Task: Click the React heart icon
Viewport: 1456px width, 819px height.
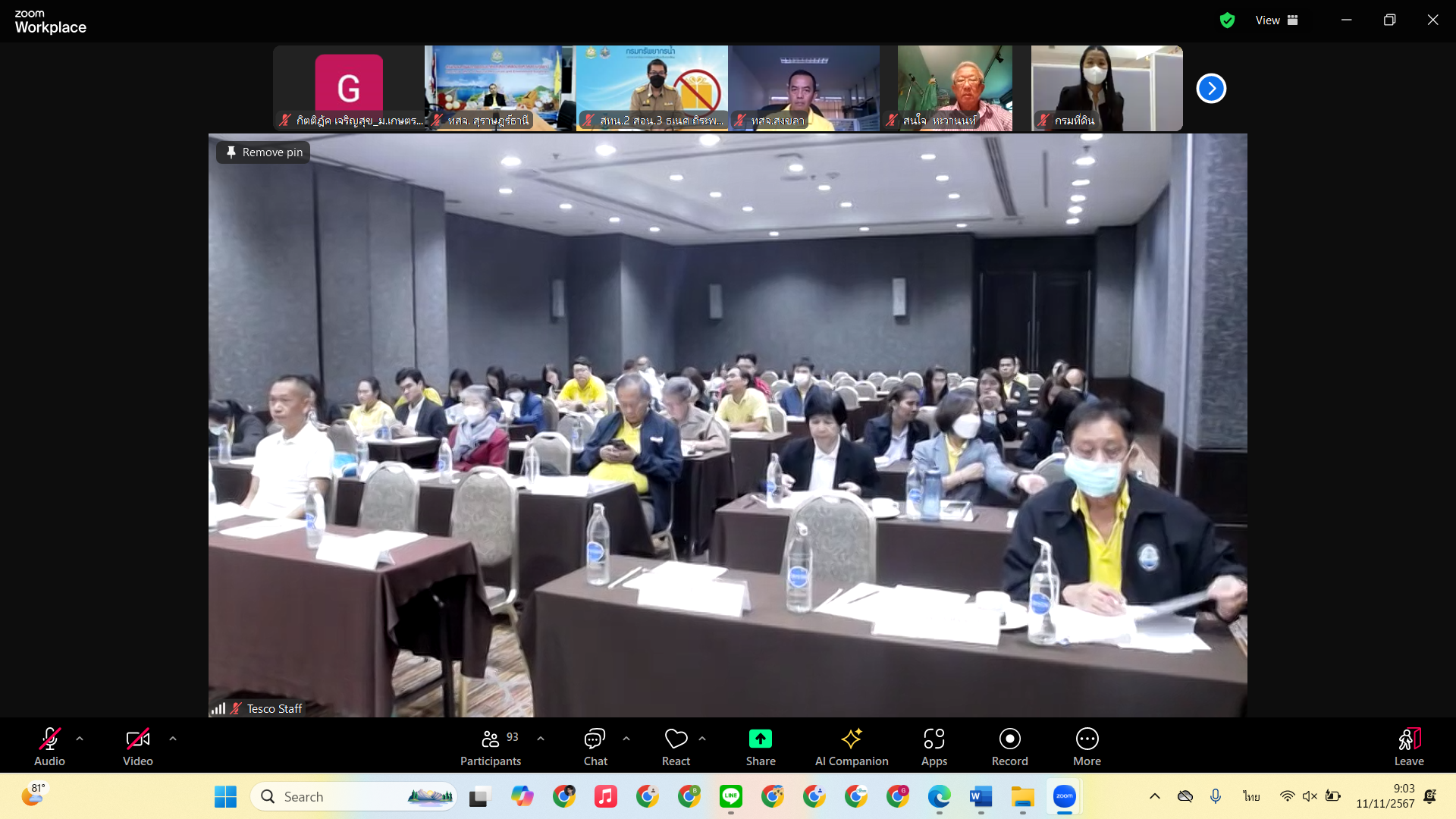Action: point(676,739)
